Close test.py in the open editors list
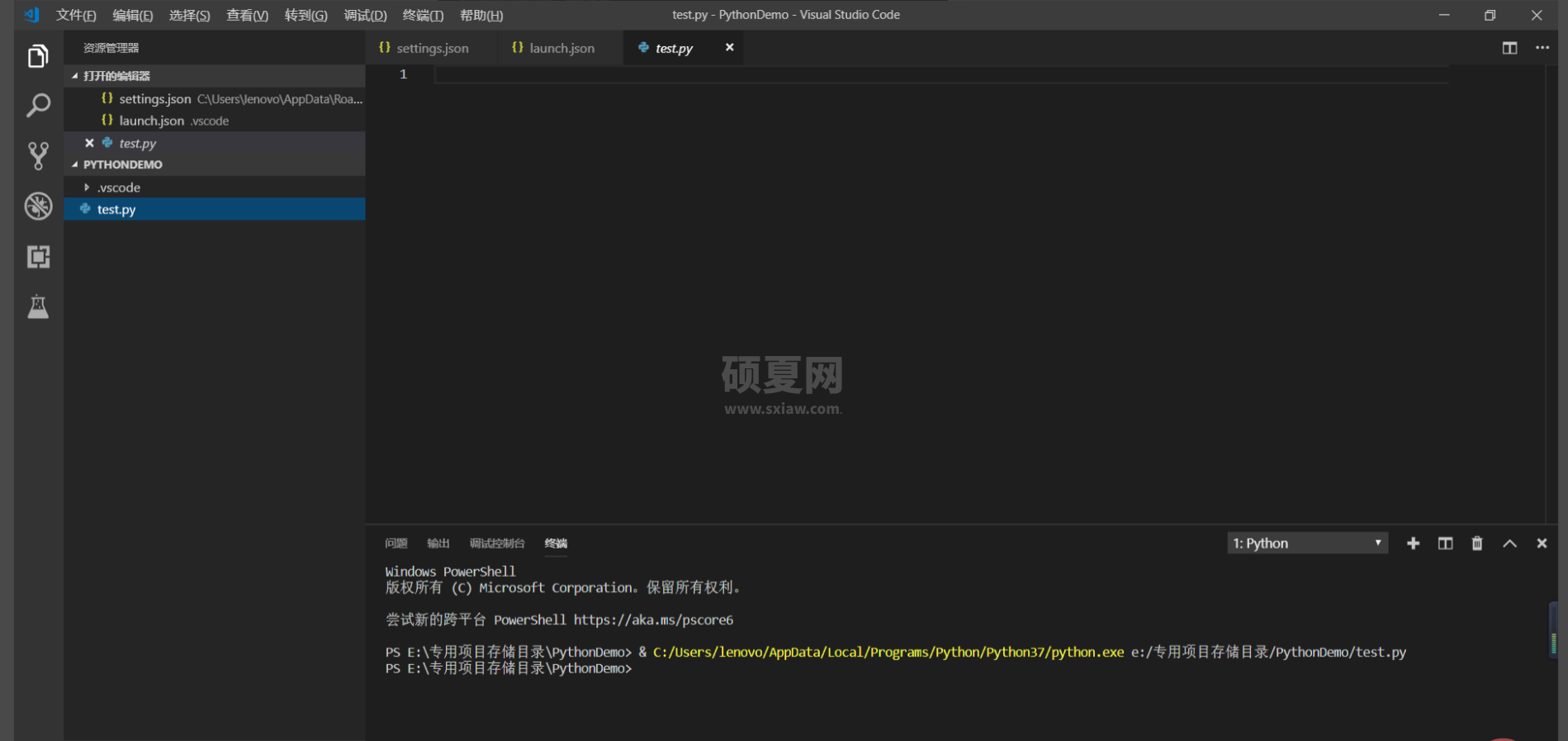 (89, 143)
